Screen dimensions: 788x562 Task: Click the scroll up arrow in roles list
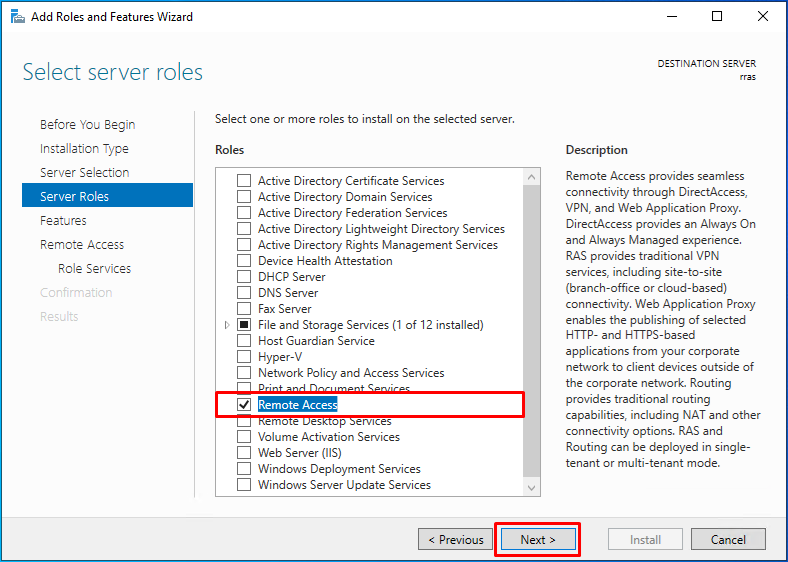coord(532,177)
